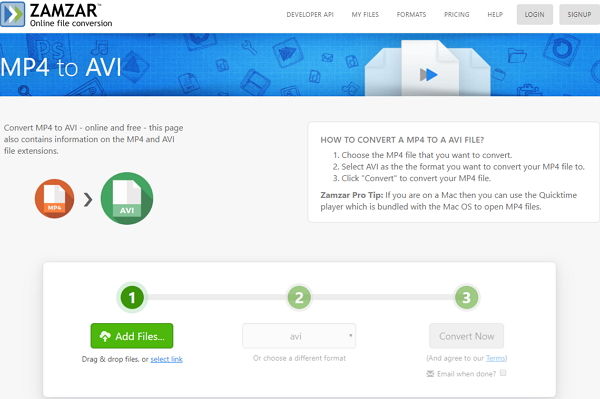Viewport: 600px width, 399px height.
Task: Open the select link hyperlink
Action: [166, 359]
